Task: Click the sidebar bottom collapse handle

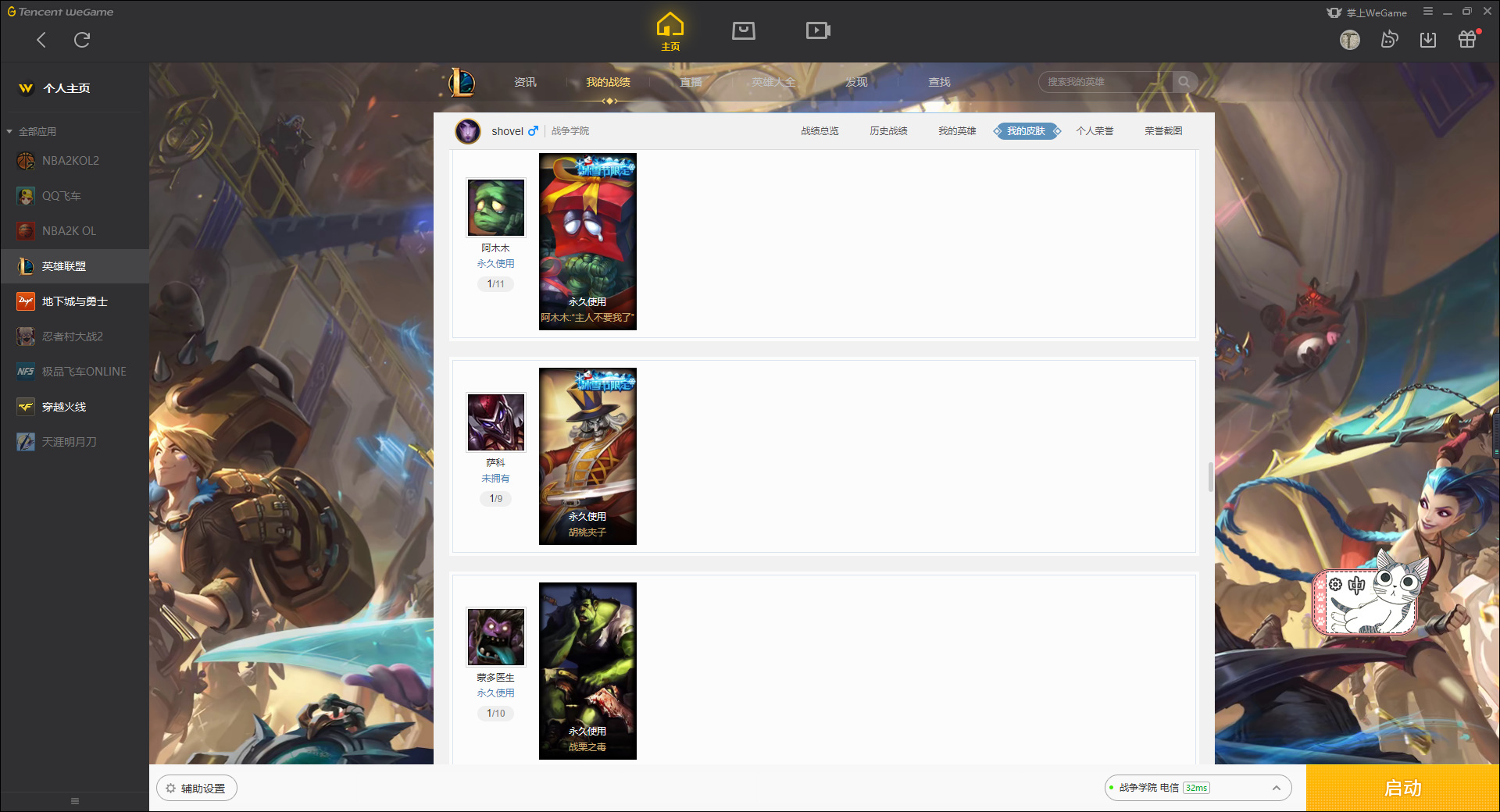Action: (x=75, y=801)
